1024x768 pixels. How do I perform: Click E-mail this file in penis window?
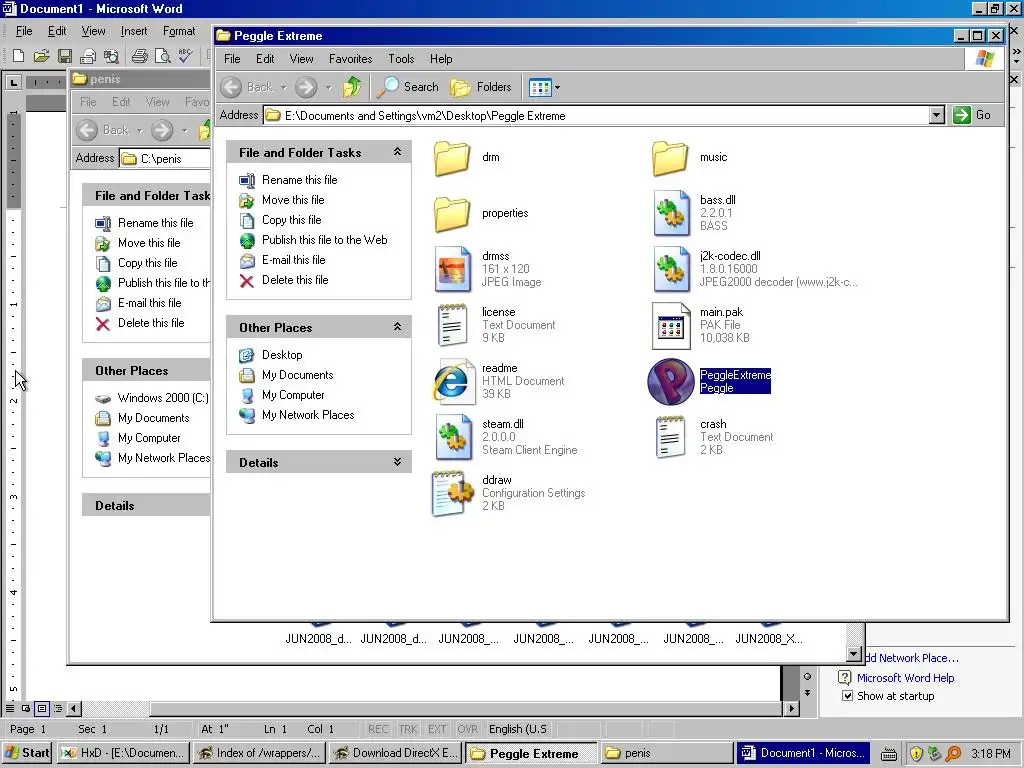[150, 302]
